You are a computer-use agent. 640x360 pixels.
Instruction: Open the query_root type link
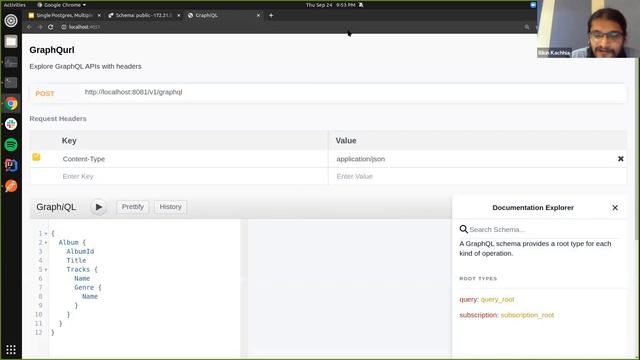pos(497,299)
